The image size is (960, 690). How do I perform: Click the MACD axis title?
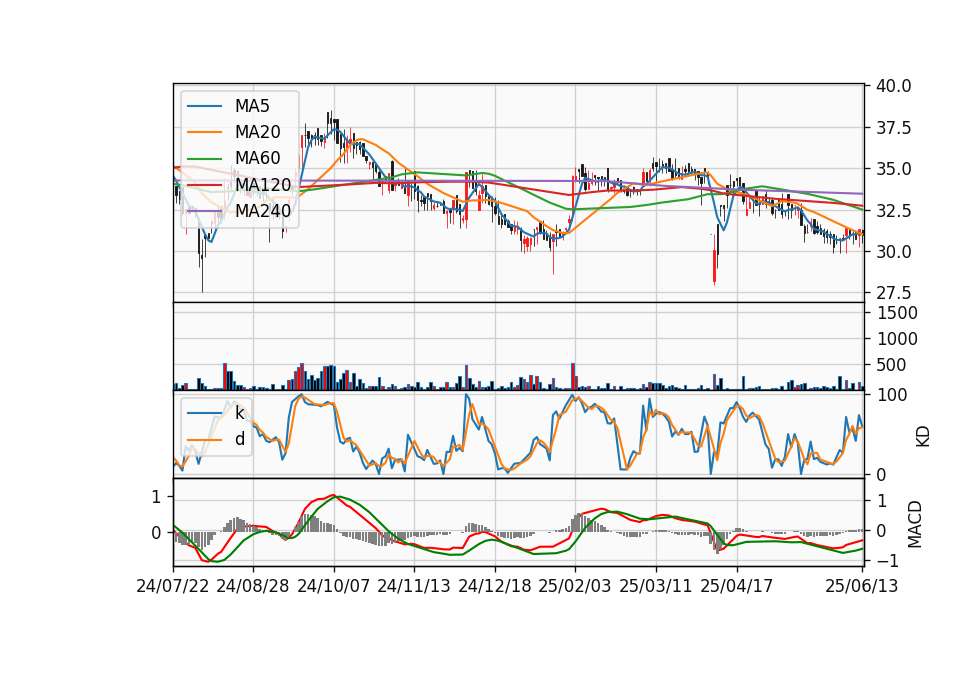915,524
